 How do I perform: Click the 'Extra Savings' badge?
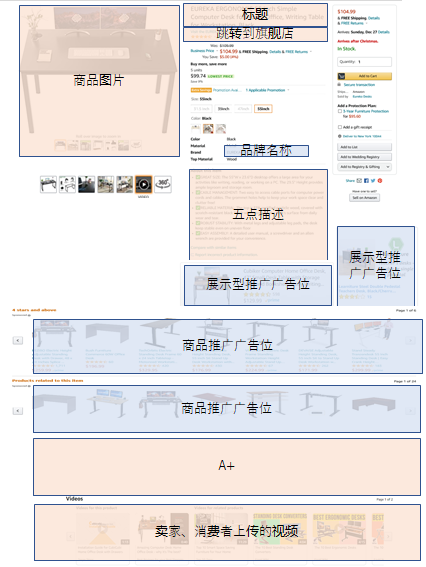[x=201, y=90]
